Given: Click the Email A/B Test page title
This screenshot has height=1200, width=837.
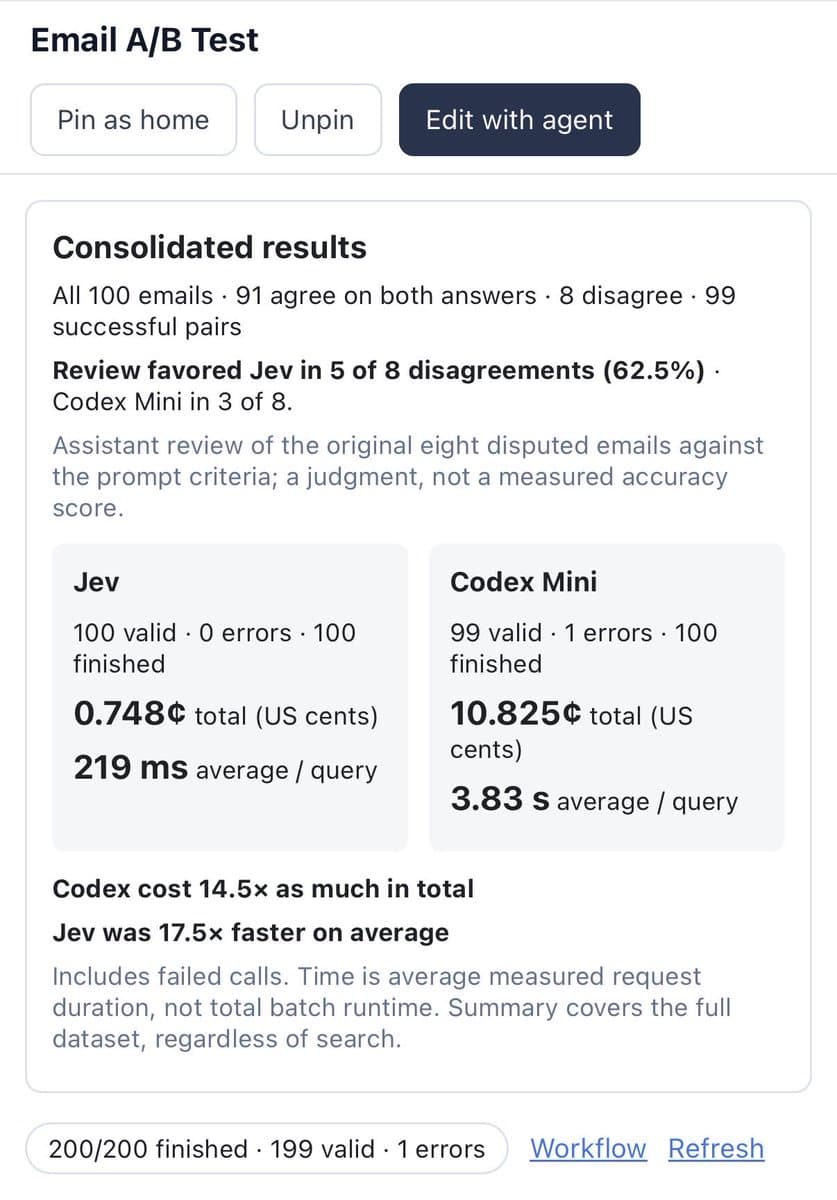Looking at the screenshot, I should pyautogui.click(x=145, y=40).
